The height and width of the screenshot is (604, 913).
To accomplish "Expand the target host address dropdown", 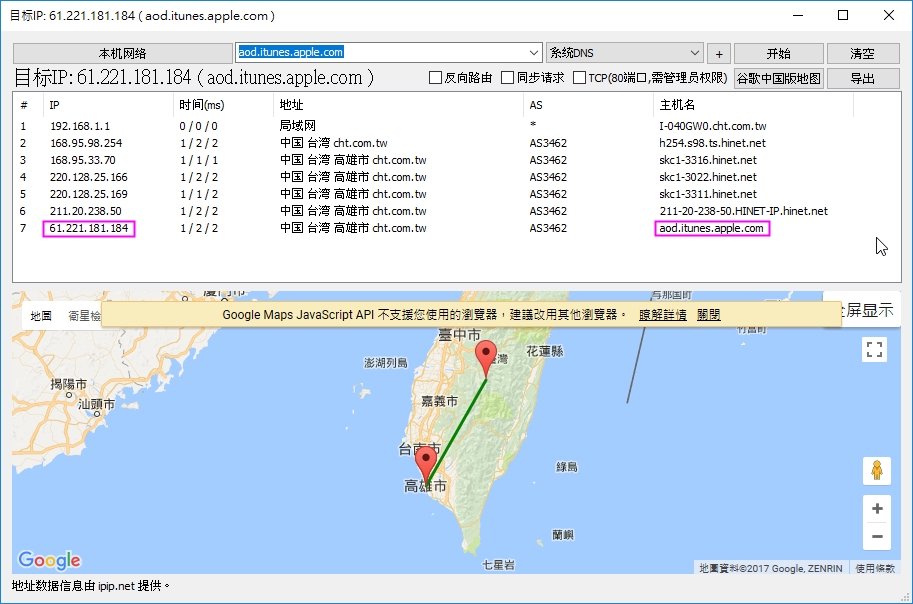I will point(533,53).
